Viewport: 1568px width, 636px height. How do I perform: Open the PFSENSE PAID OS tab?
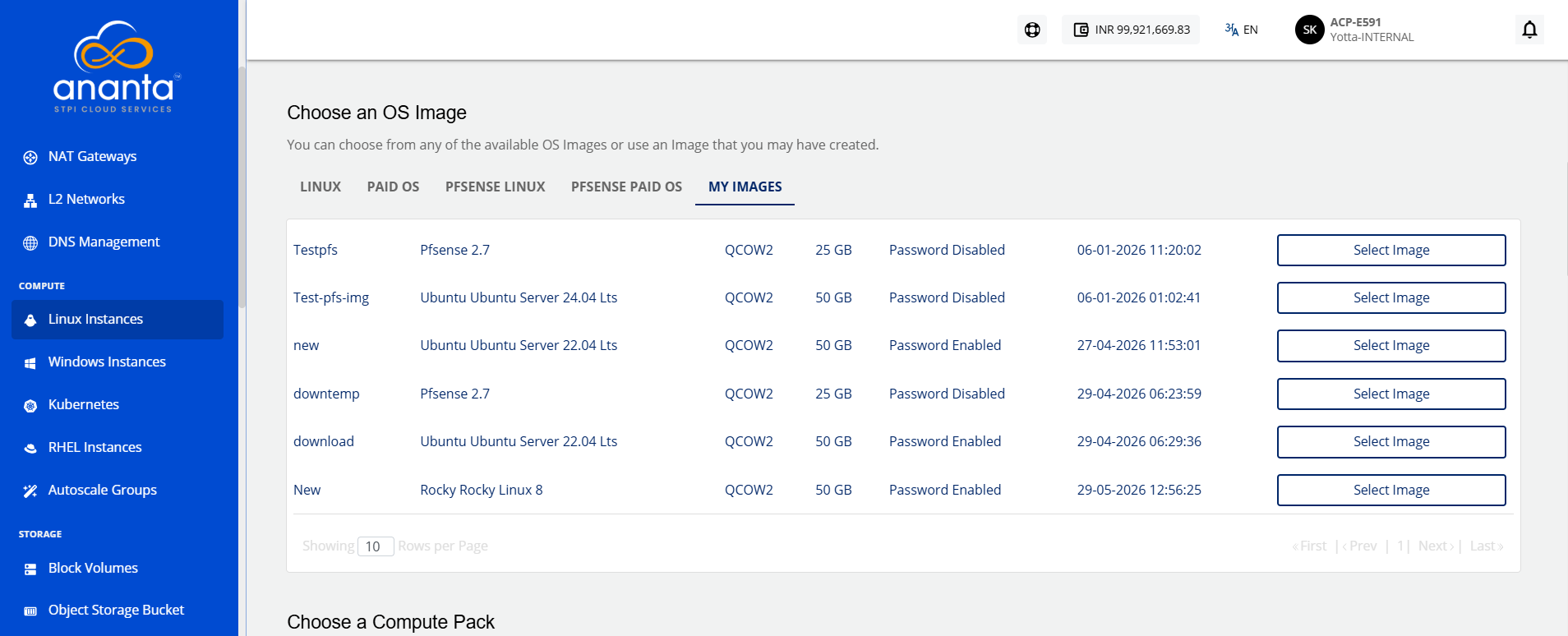coord(626,187)
